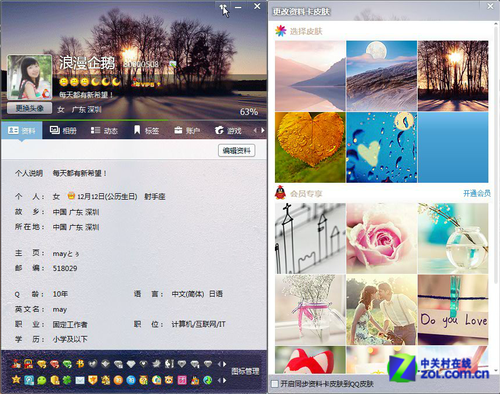Click the blue round ball icon in the badge bar
500x394 pixels.
131,380
